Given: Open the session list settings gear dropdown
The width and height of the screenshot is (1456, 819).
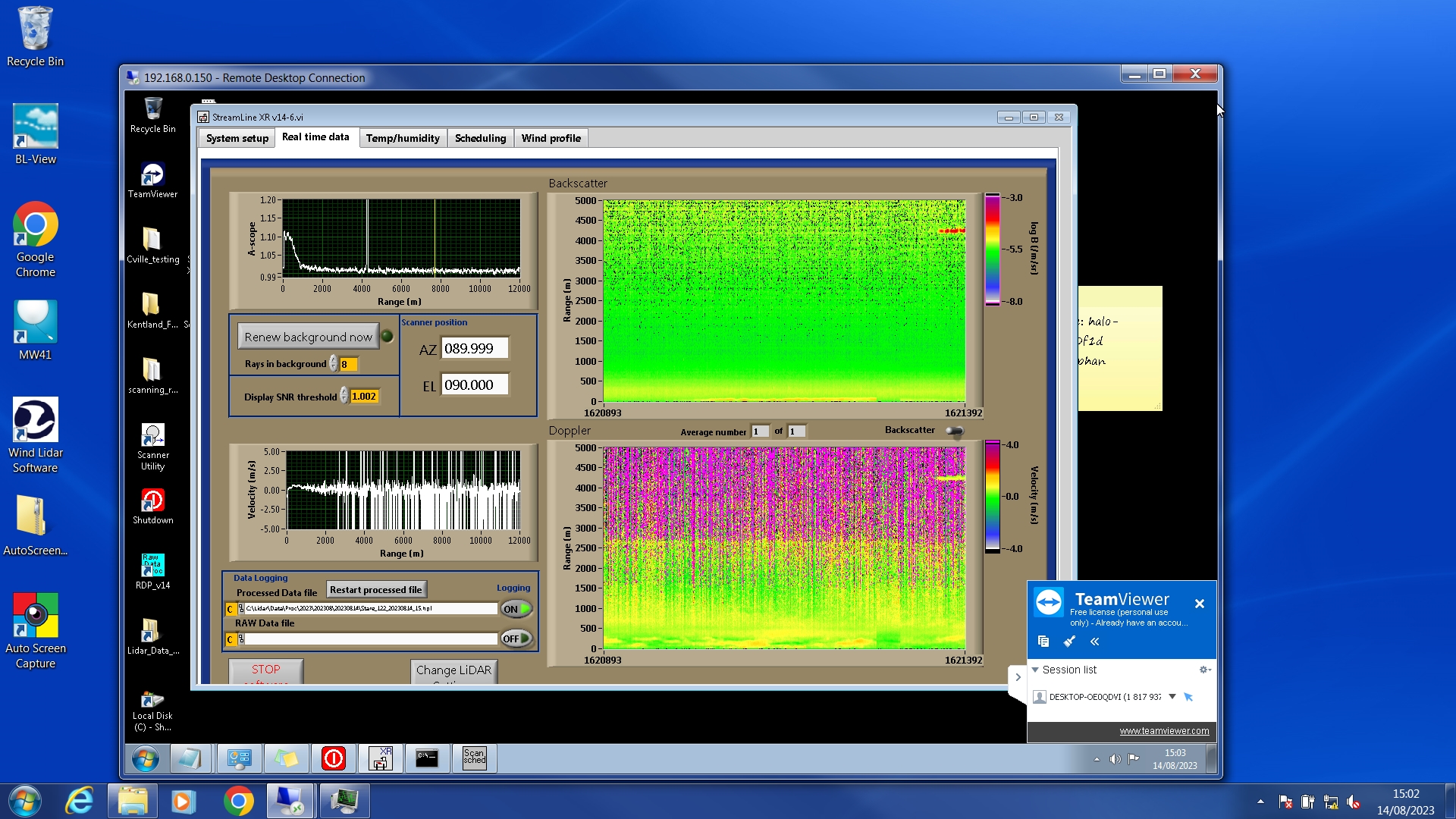Looking at the screenshot, I should 1204,670.
